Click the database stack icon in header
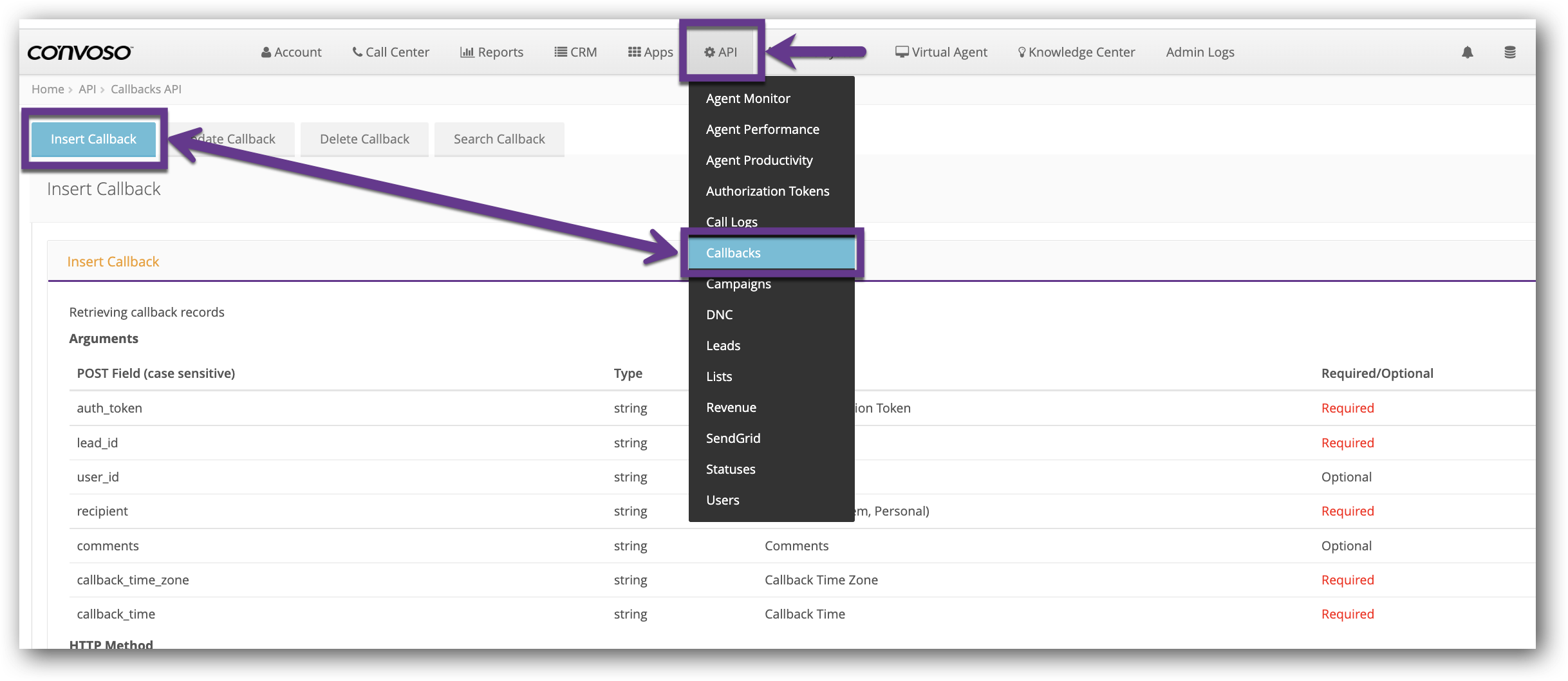Image resolution: width=1568 pixels, height=681 pixels. click(1509, 52)
